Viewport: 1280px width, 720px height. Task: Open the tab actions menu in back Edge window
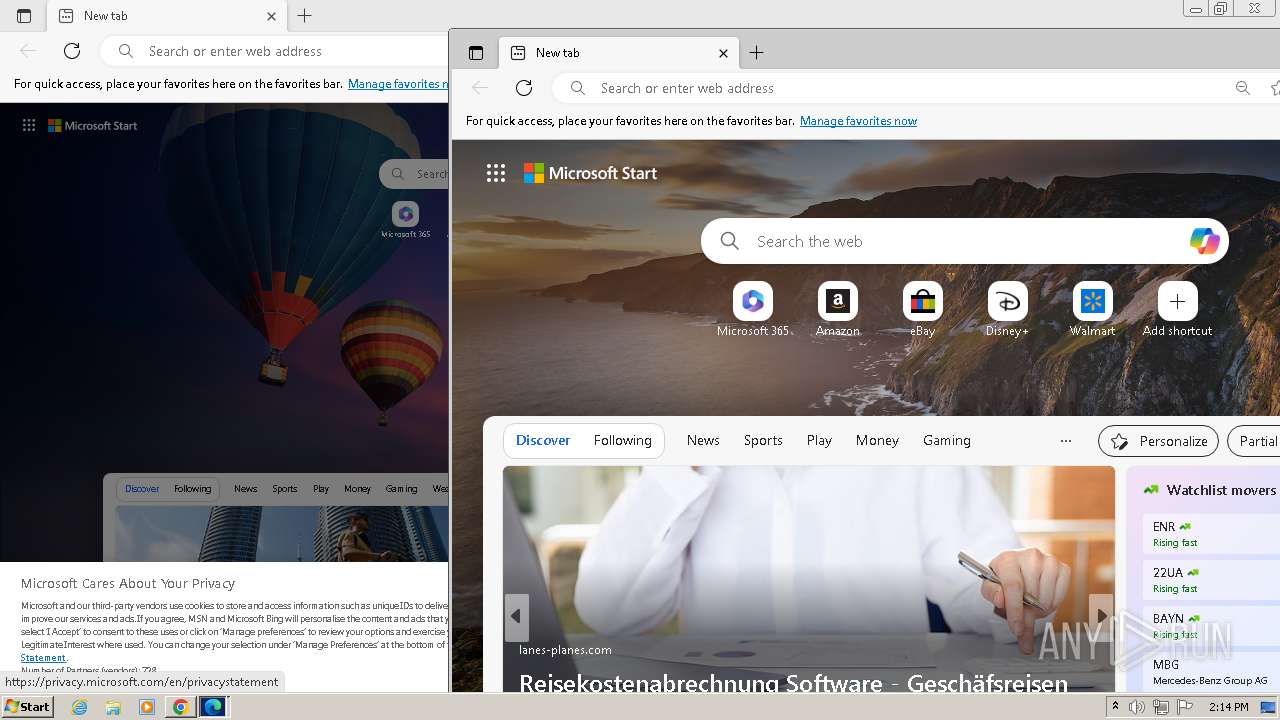24,16
